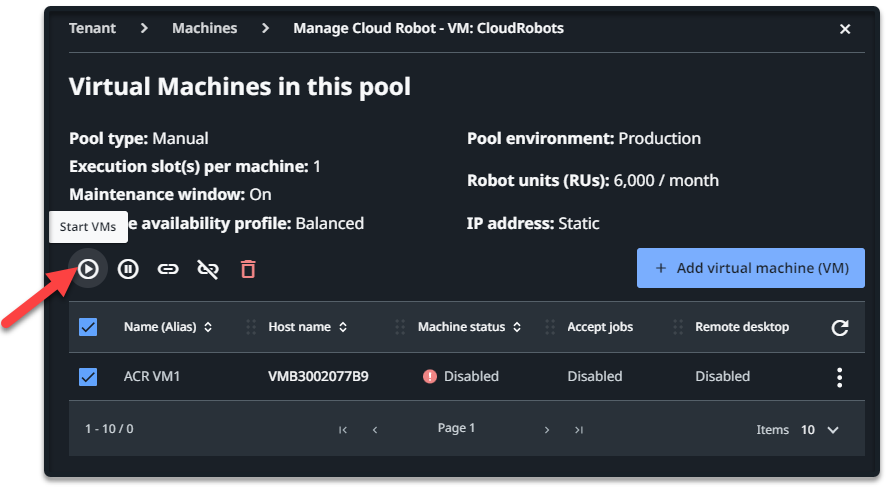Click the 1 - 10 / 0 count text
Viewport: 893px width, 490px height.
point(109,429)
